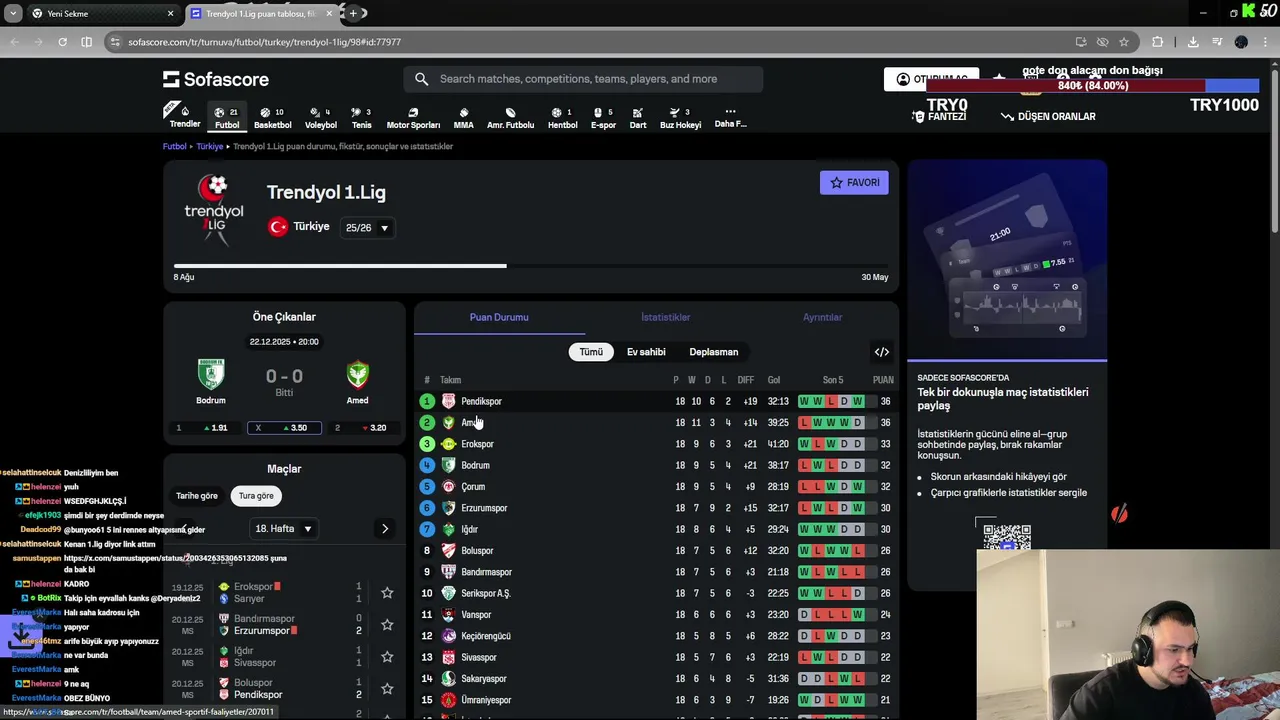Switch matches to Tarihe göre
Viewport: 1280px width, 720px height.
[197, 496]
